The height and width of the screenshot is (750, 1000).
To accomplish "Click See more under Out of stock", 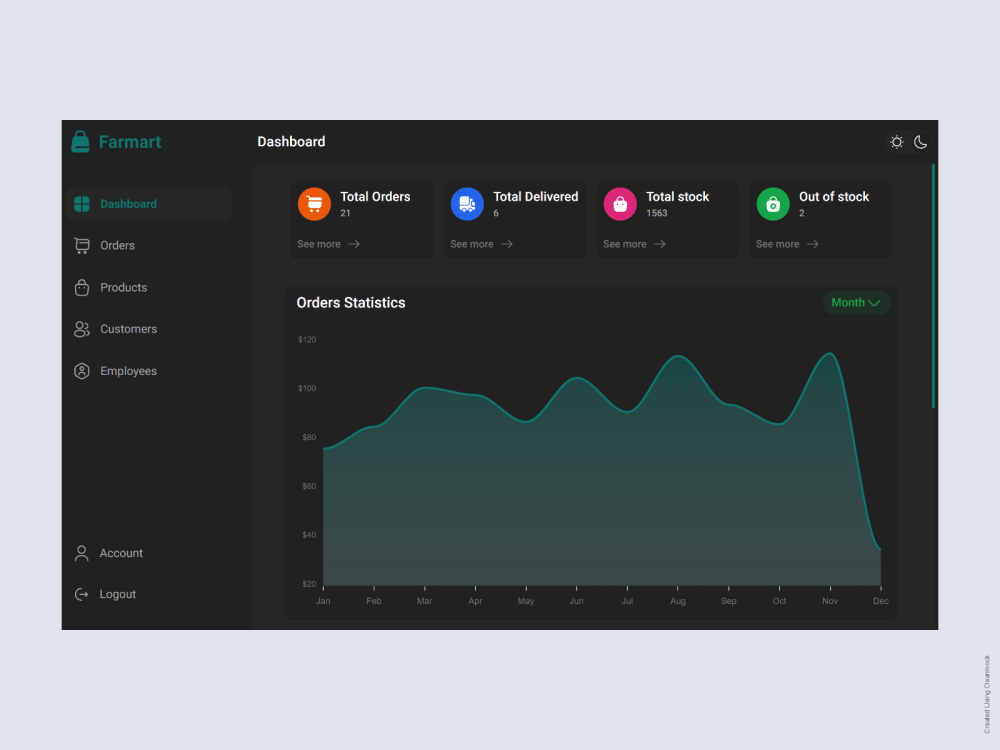I will click(777, 244).
